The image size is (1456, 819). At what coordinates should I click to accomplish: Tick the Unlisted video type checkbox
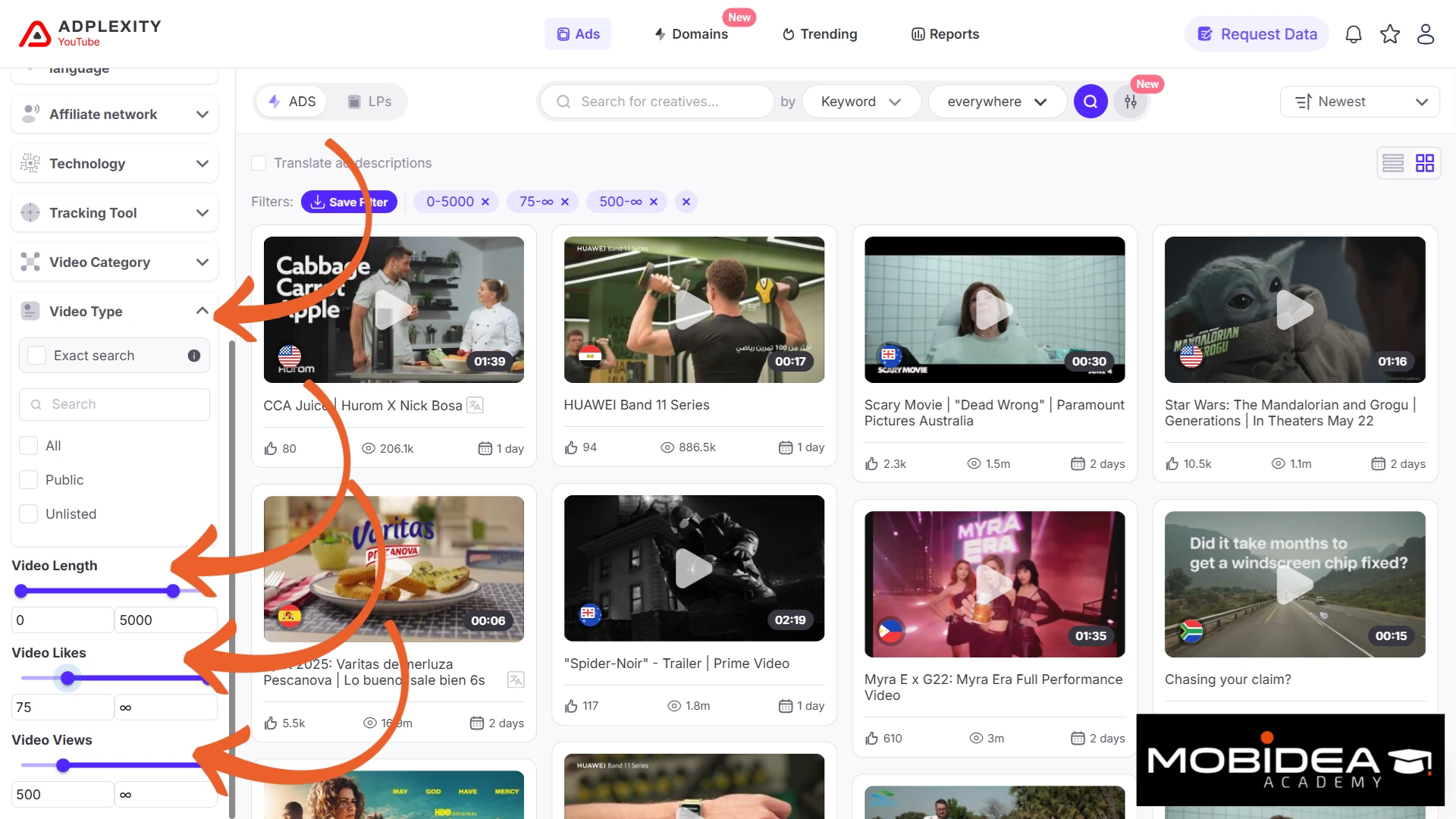click(29, 514)
